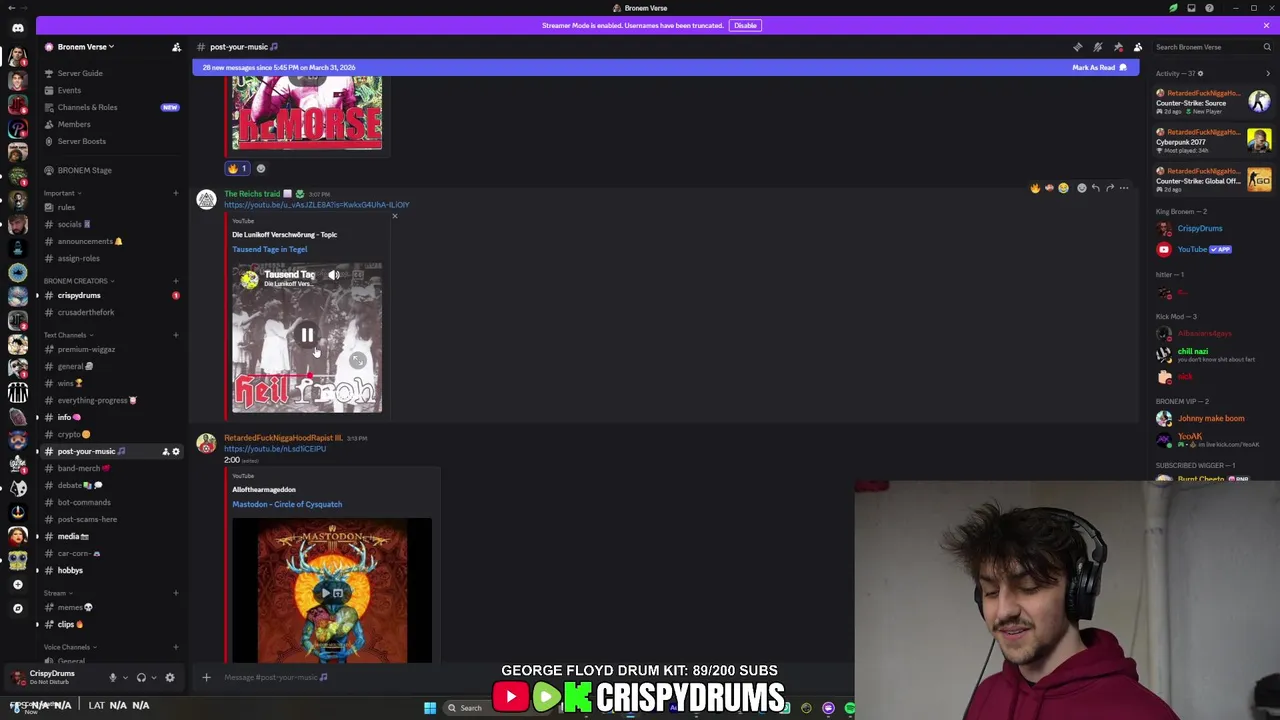Click CrispyDrums in the member list
Image resolution: width=1280 pixels, height=720 pixels.
pos(1199,228)
